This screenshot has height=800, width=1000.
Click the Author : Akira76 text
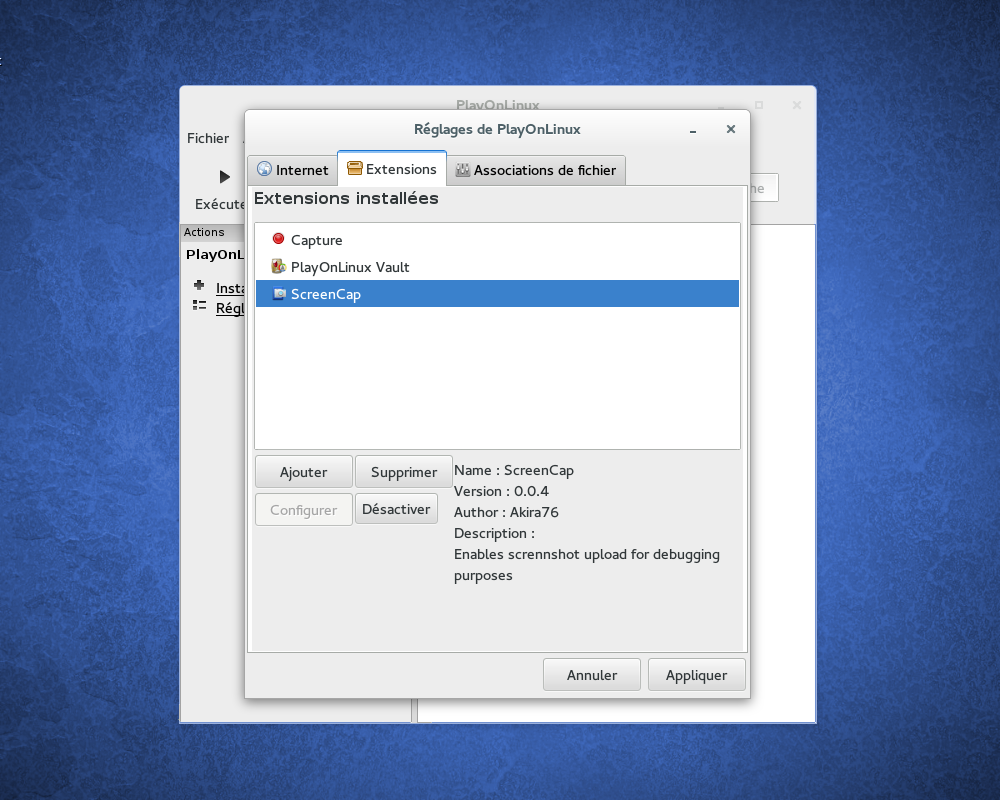(506, 512)
